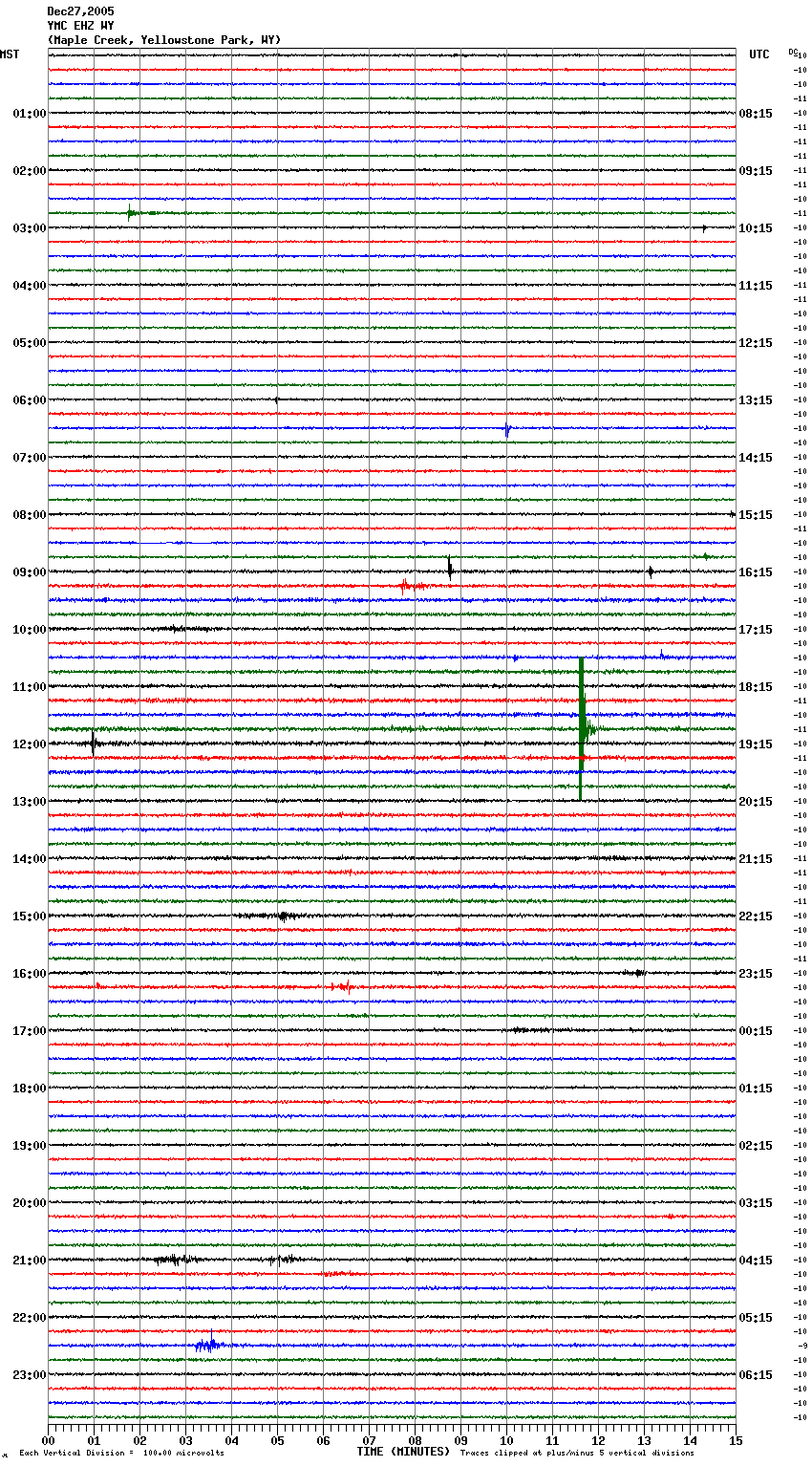Image resolution: width=812 pixels, height=1466 pixels.
Task: Select the 06:15 UTC time label
Action: (x=756, y=1375)
